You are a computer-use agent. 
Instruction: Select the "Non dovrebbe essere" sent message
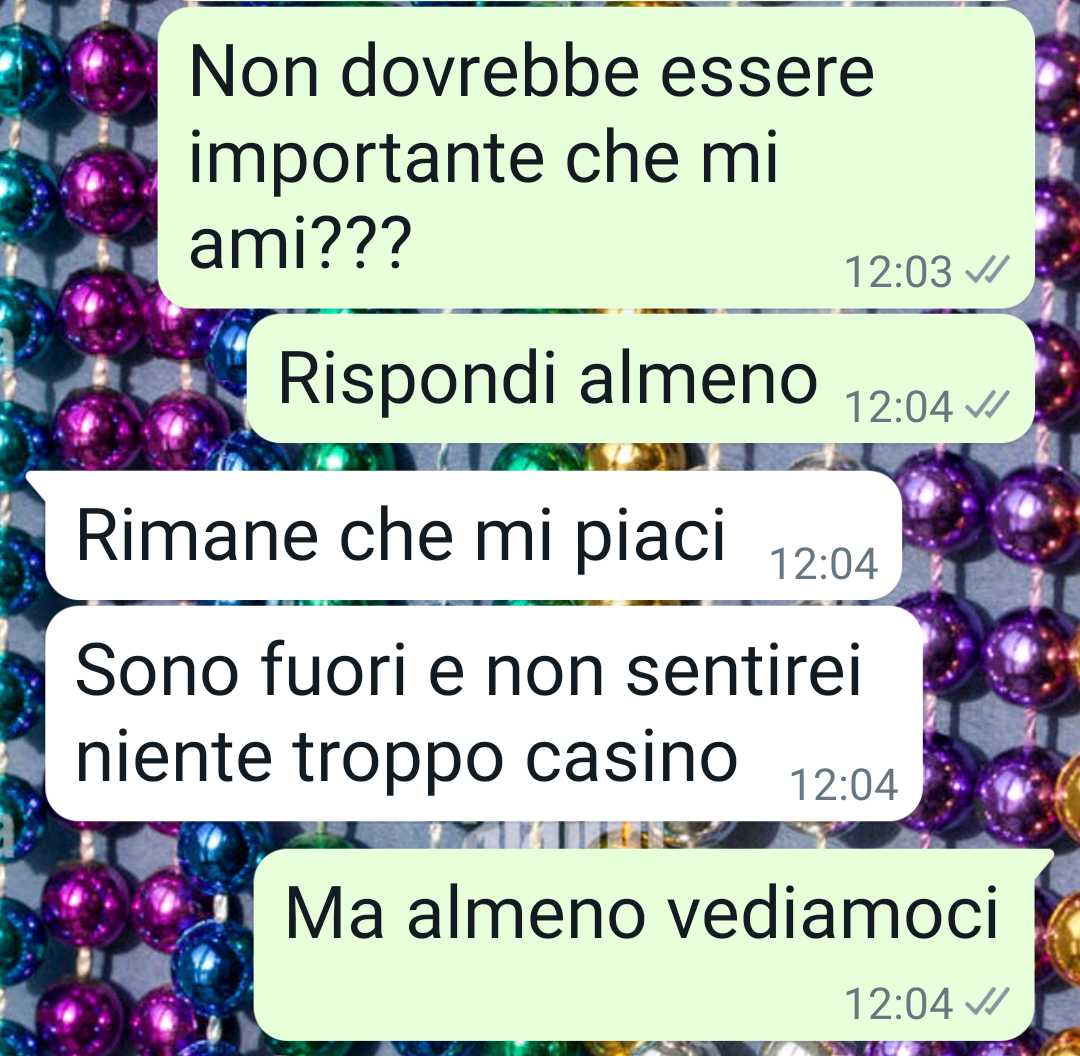(596, 157)
